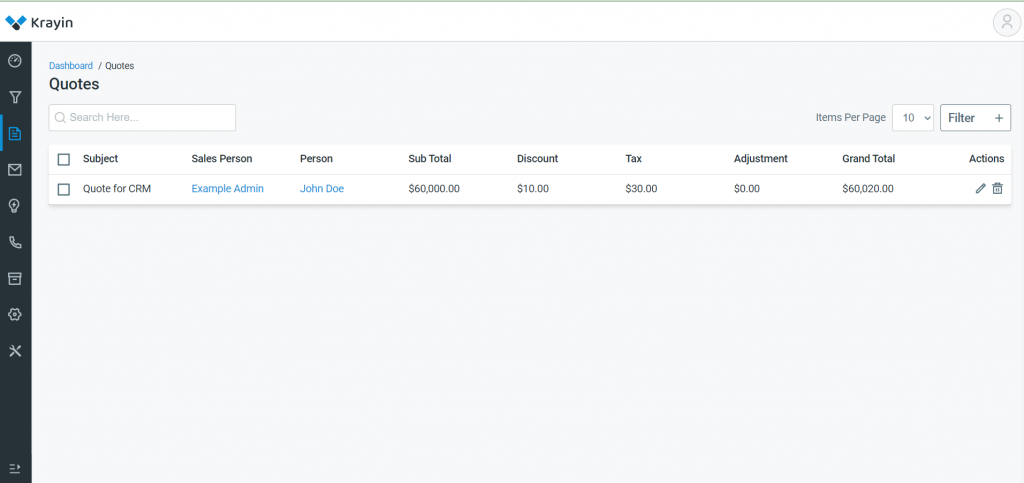Viewport: 1024px width, 483px height.
Task: Sort by Grand Total column header
Action: tap(869, 159)
